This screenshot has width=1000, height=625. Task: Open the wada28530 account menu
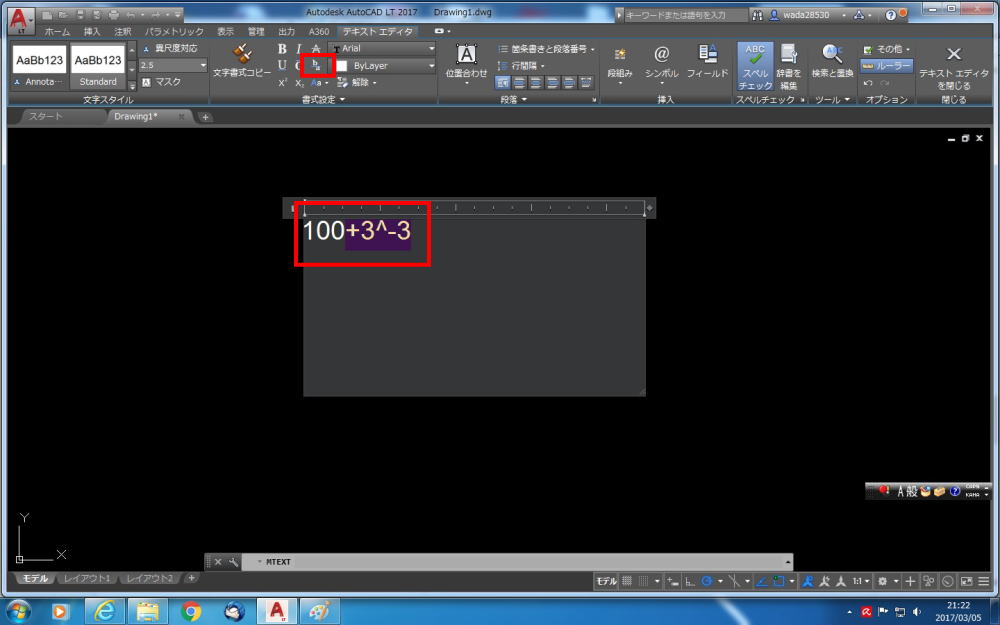coord(807,15)
